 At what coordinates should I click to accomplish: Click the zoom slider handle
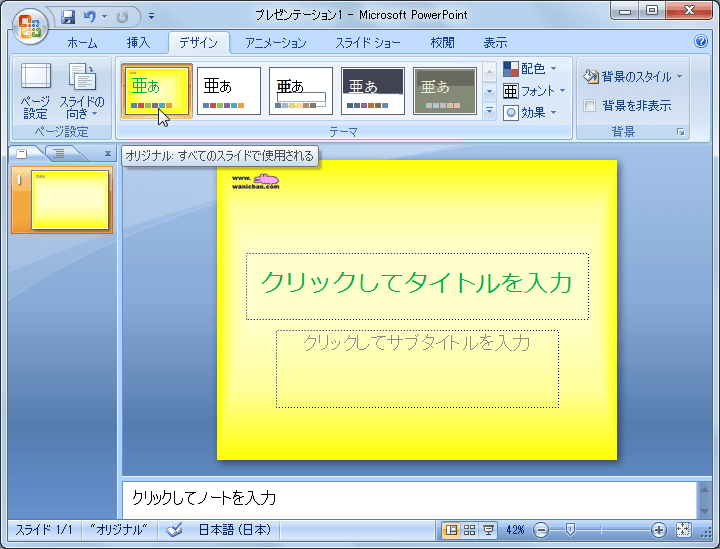pyautogui.click(x=570, y=530)
